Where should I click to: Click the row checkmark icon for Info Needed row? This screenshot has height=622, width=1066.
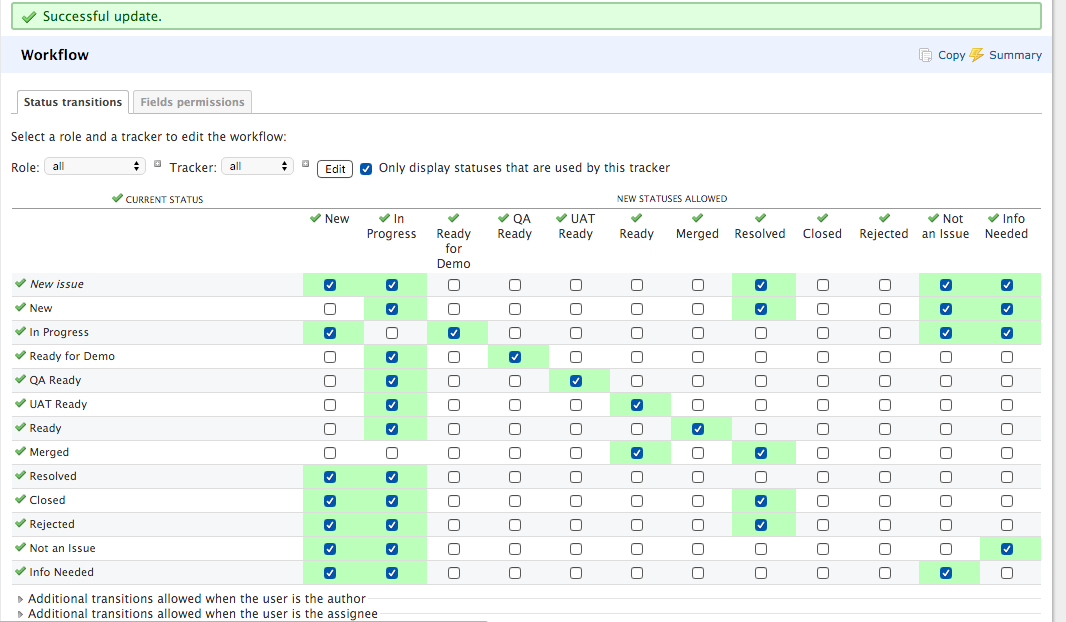[x=20, y=571]
